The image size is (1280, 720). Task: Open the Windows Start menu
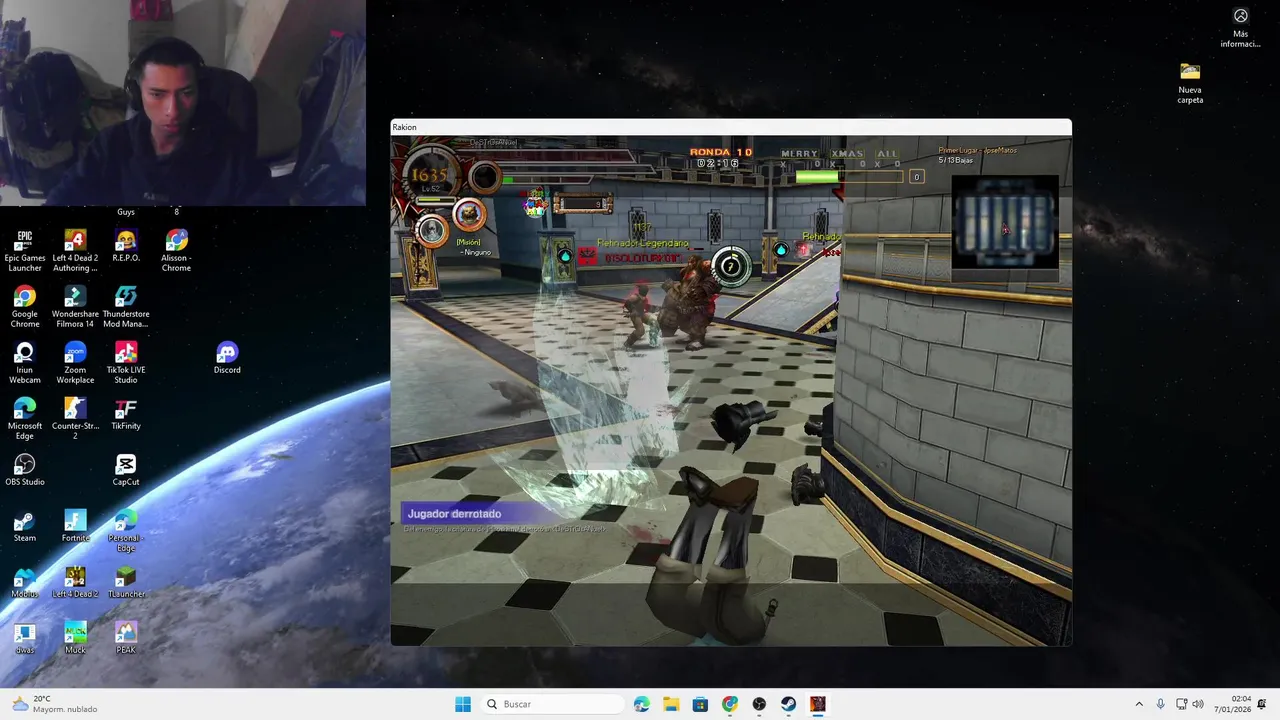463,704
